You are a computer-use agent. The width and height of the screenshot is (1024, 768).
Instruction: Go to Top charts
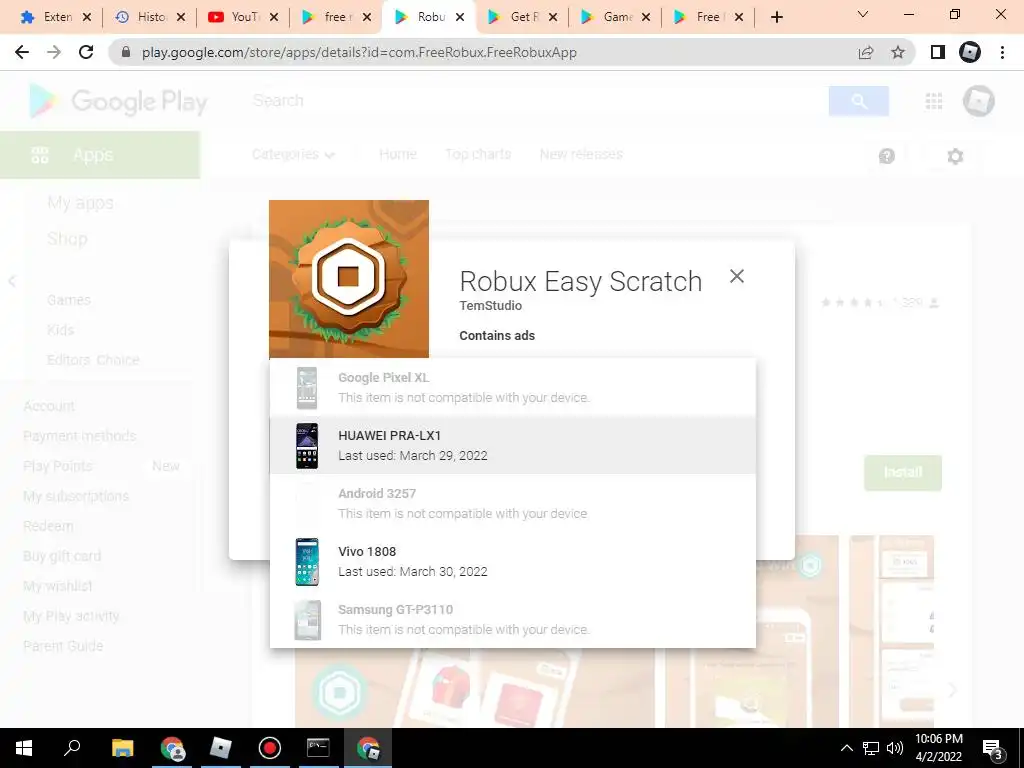[x=478, y=154]
